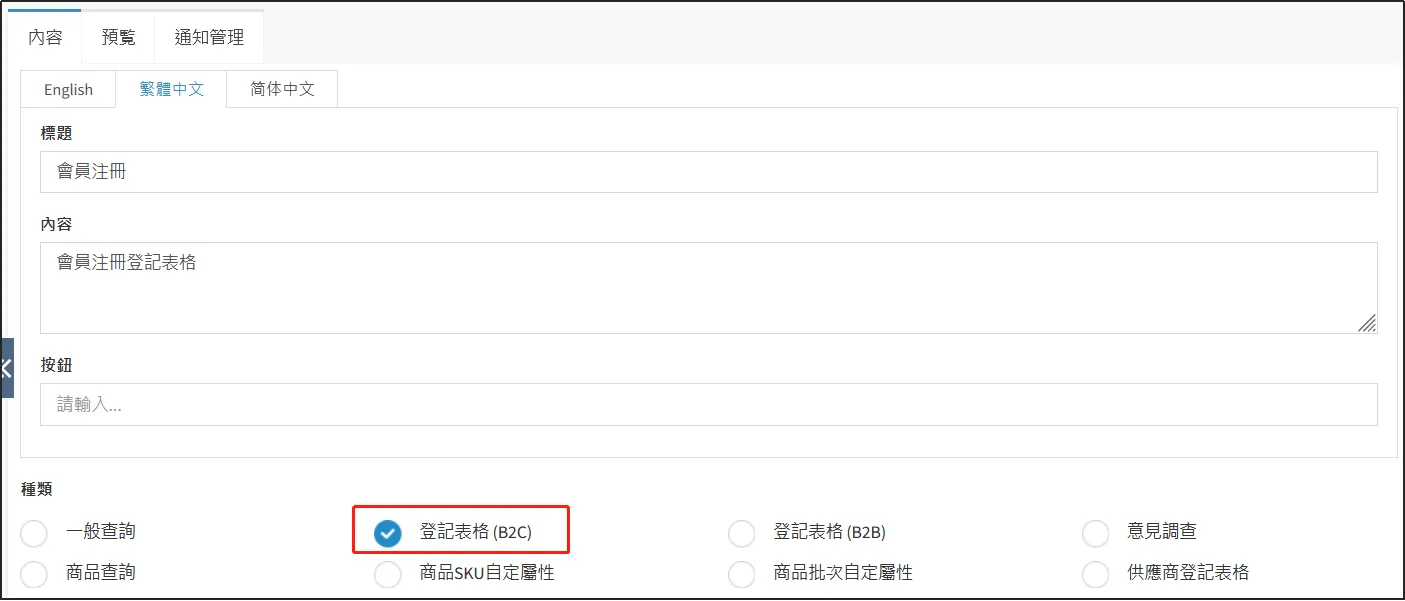Select the 简体中文 language tab

pos(282,89)
